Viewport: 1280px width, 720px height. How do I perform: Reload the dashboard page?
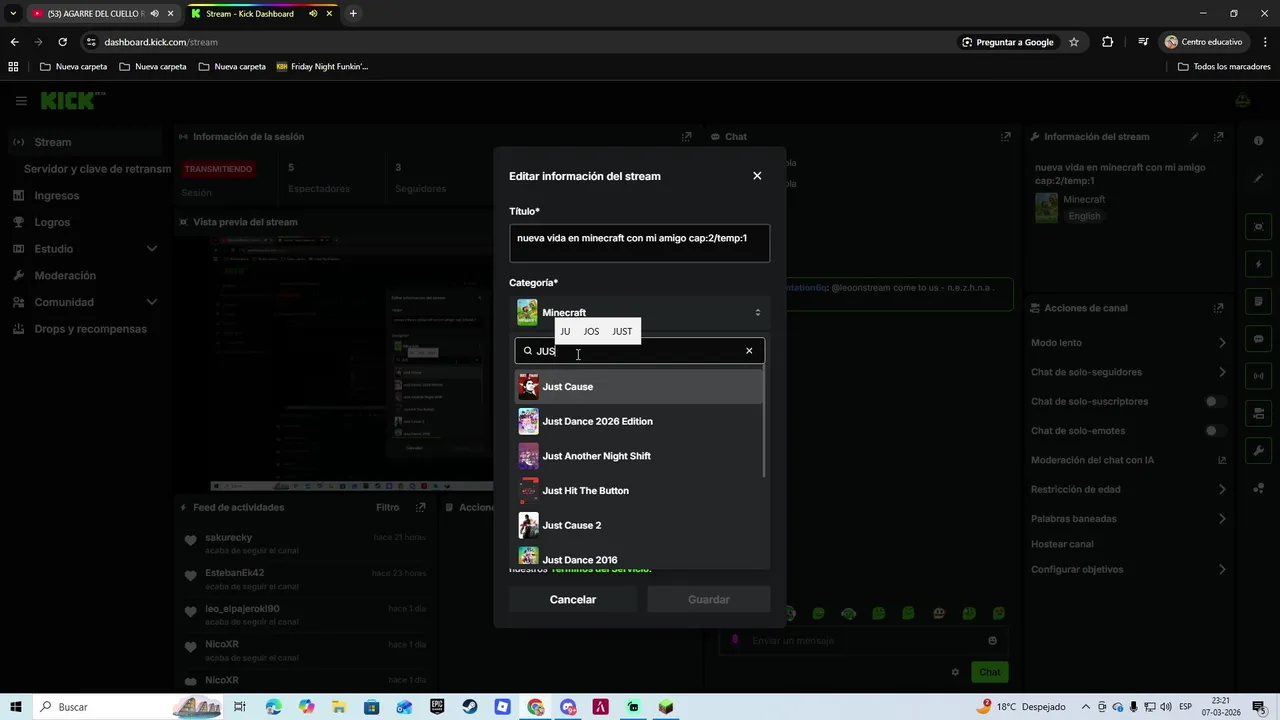[x=62, y=42]
